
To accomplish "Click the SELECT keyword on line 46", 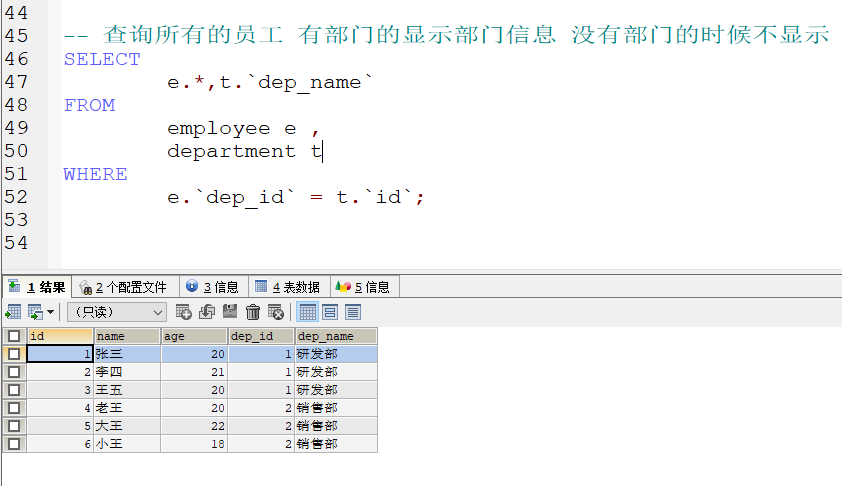I will (x=102, y=59).
